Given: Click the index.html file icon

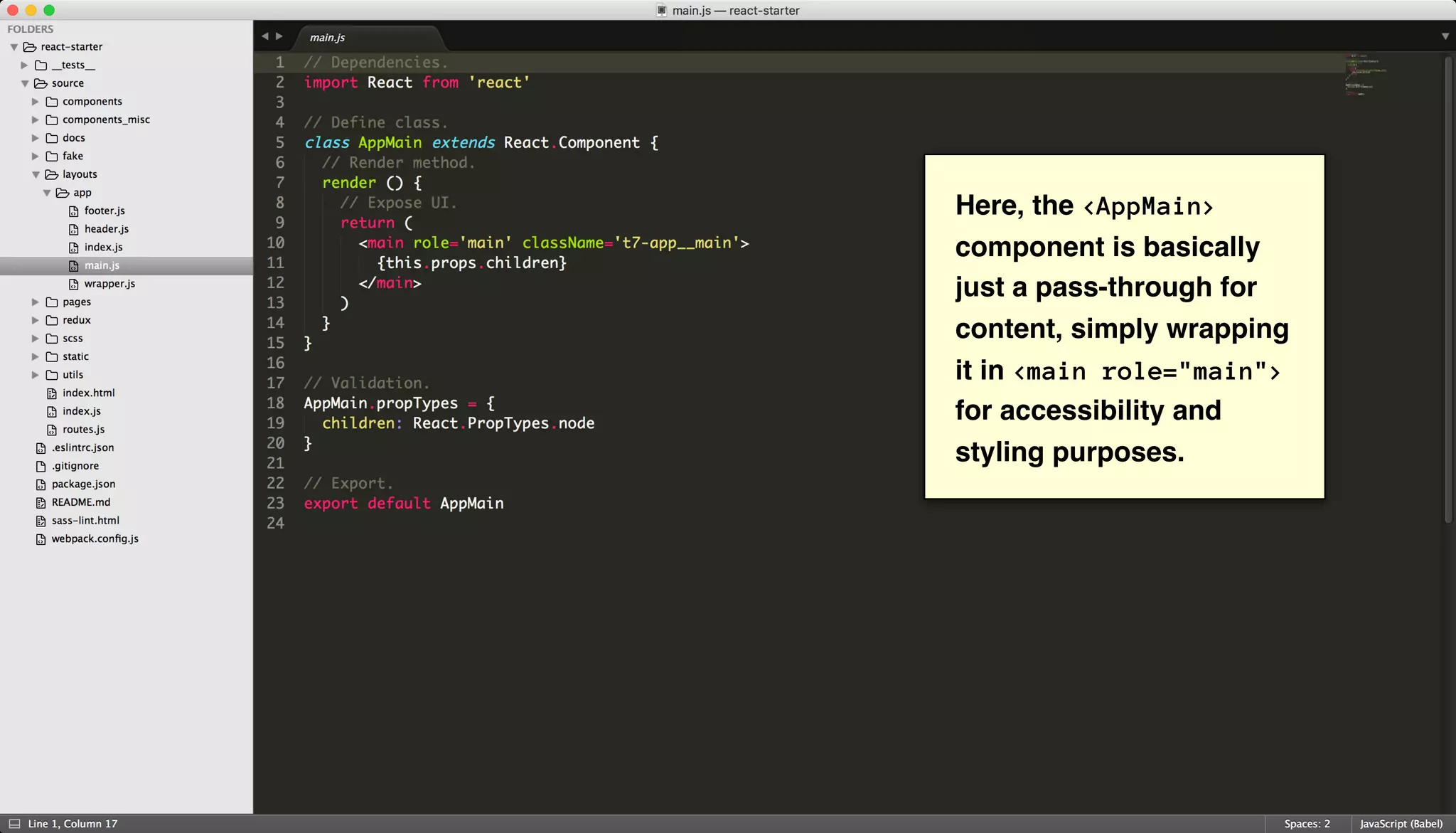Looking at the screenshot, I should pos(52,393).
